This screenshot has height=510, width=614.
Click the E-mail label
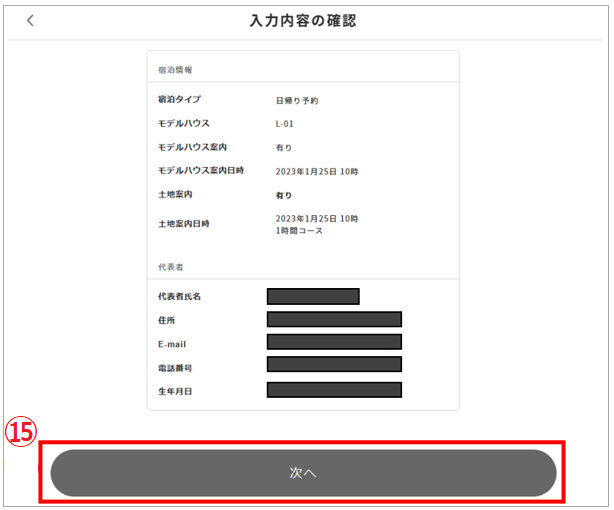[172, 344]
